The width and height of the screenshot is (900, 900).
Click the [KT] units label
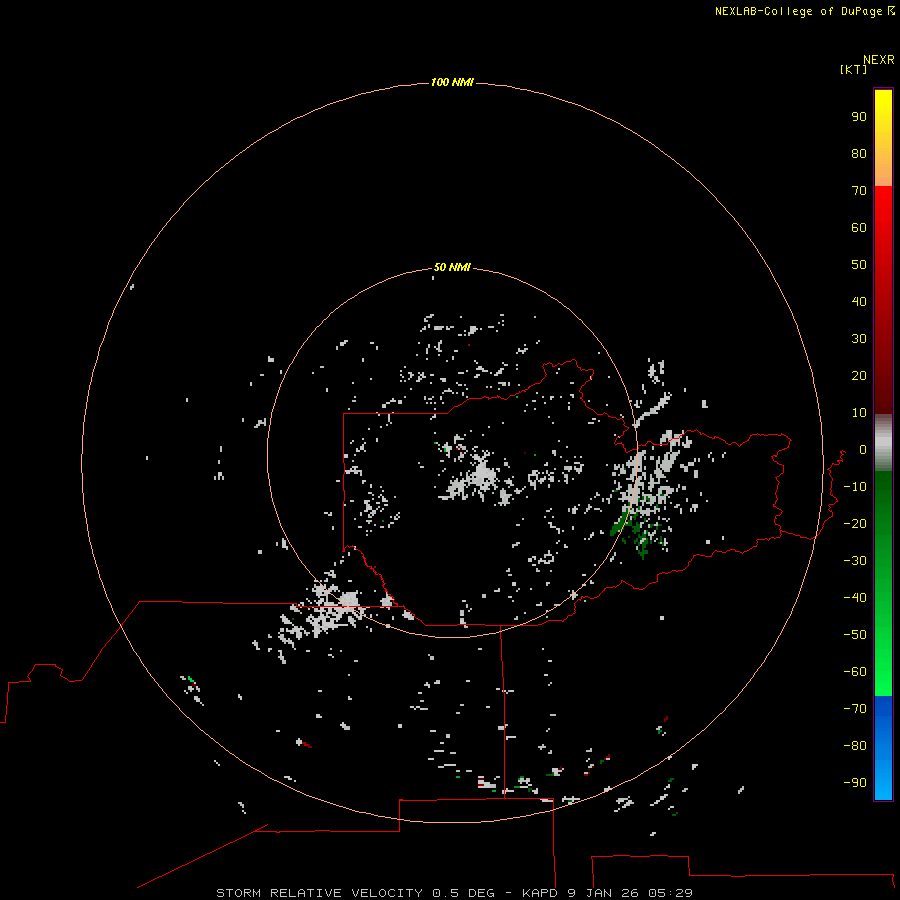click(x=854, y=69)
